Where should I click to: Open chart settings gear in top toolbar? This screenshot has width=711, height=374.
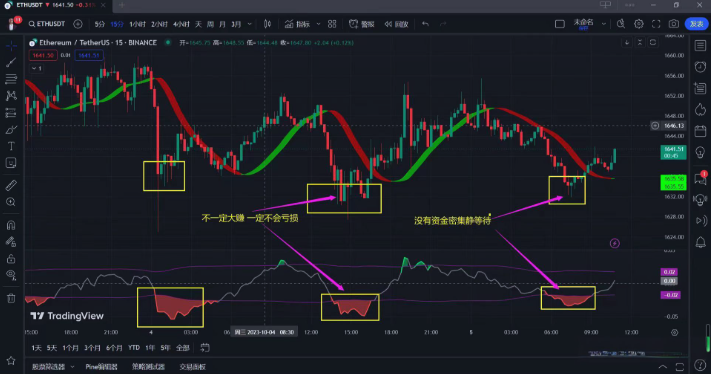pos(638,24)
